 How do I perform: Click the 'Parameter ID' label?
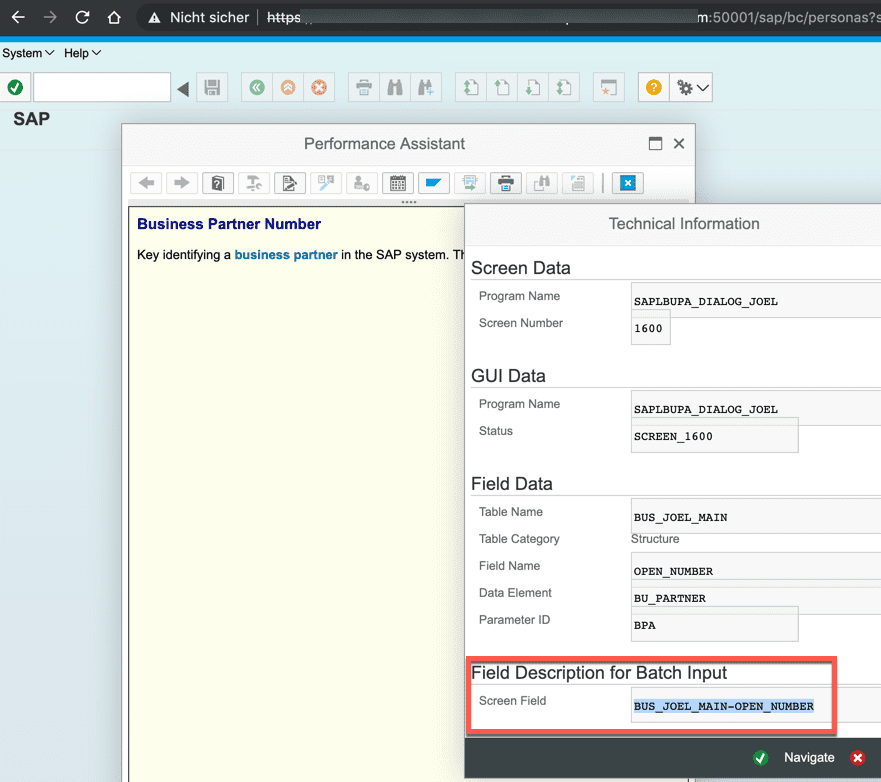click(x=514, y=620)
